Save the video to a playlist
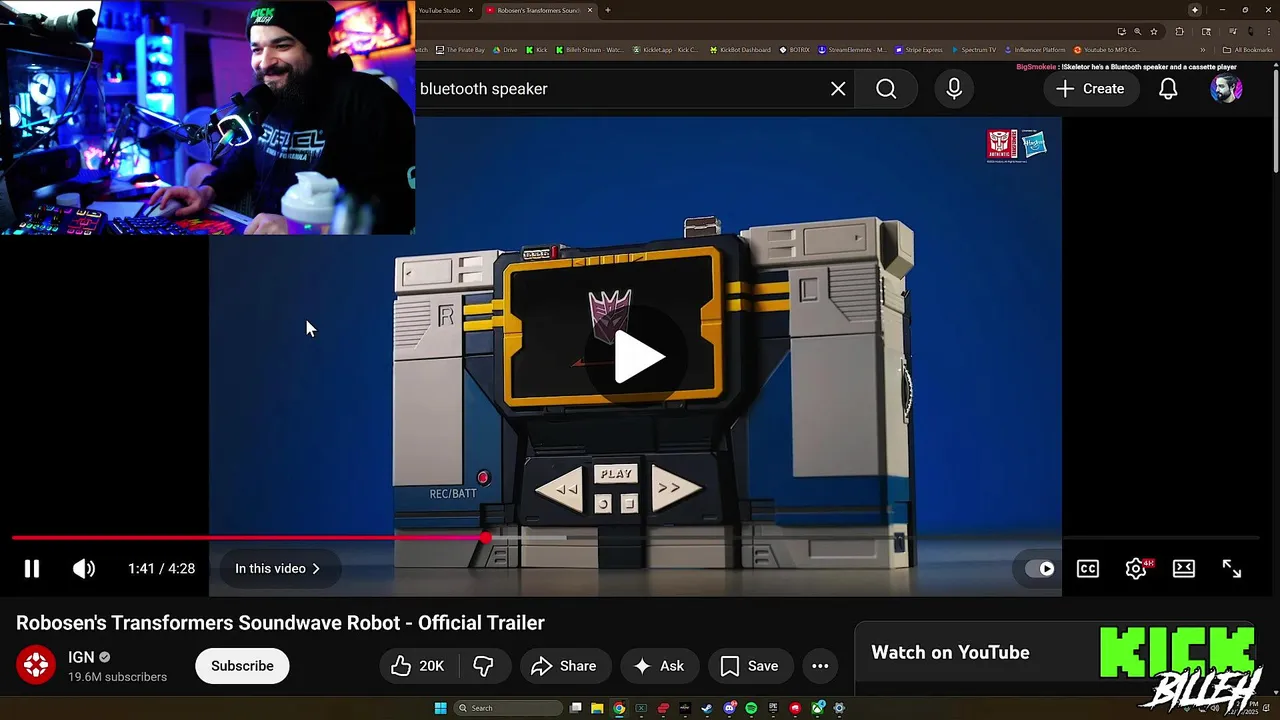The width and height of the screenshot is (1280, 720). (x=750, y=666)
